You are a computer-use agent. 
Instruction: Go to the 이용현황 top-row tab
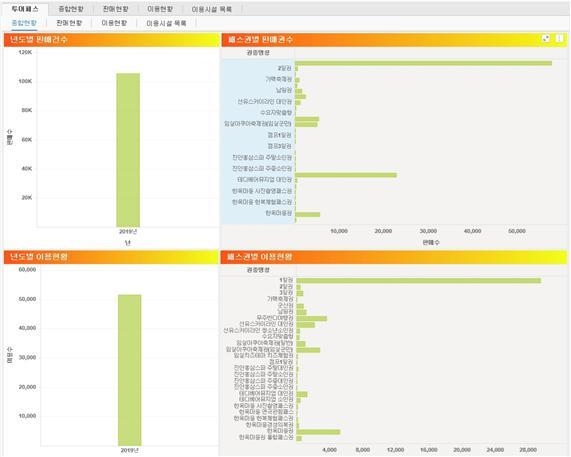click(x=160, y=9)
